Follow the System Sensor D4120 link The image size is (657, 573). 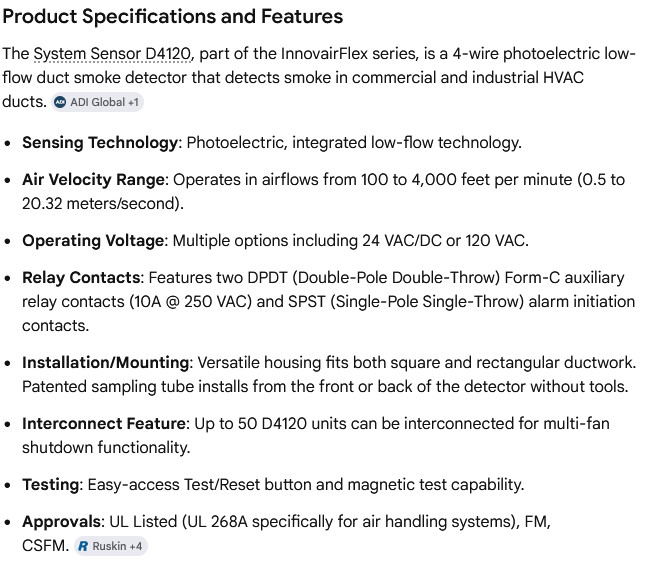tap(112, 54)
